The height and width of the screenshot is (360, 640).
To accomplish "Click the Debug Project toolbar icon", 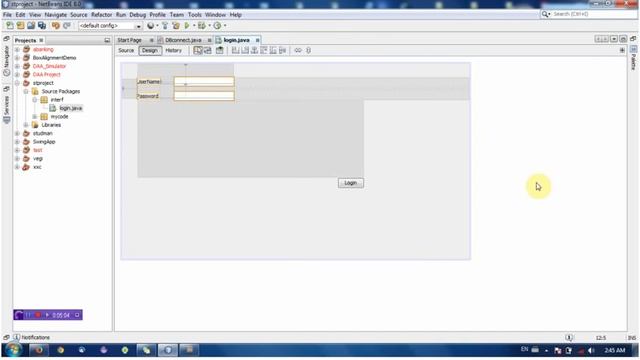I will [x=202, y=25].
